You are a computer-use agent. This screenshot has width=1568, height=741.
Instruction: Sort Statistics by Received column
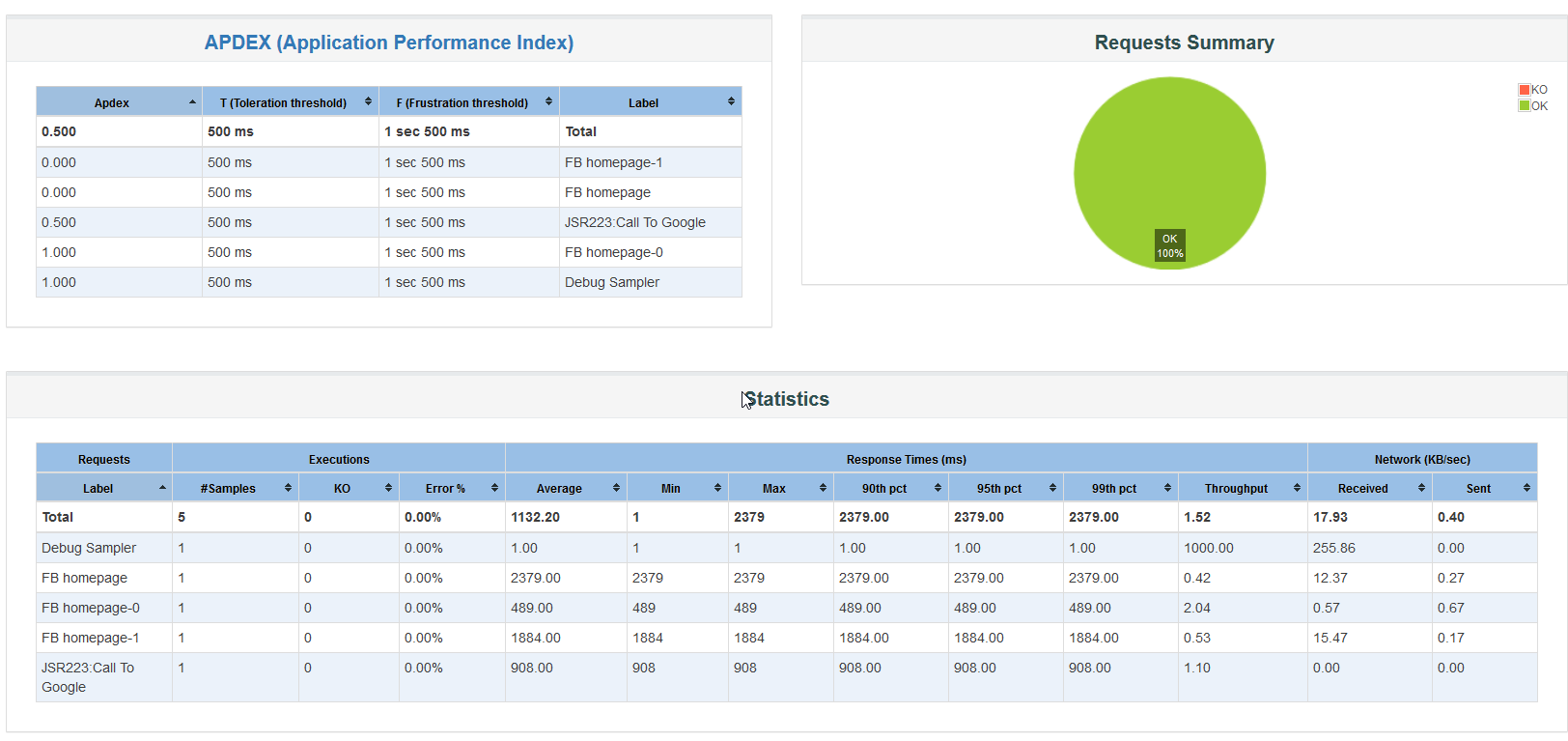tap(1370, 488)
